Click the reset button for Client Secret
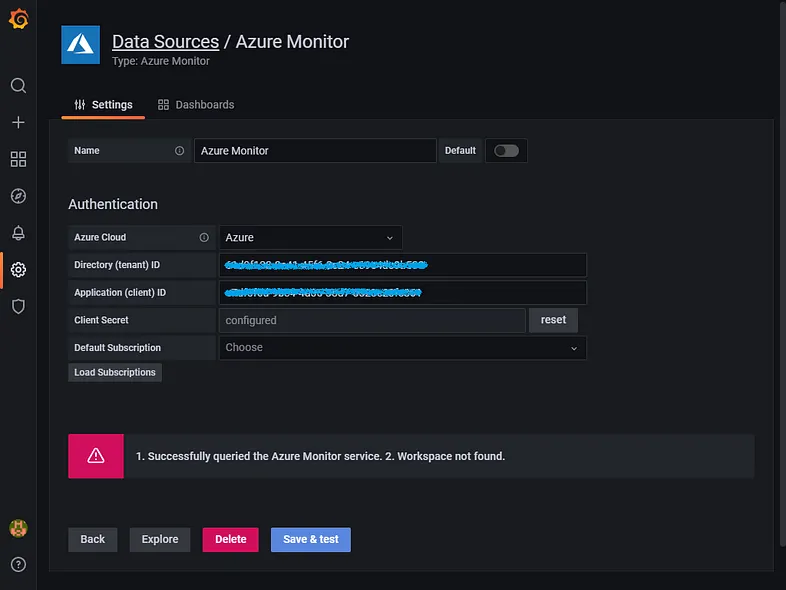 553,320
